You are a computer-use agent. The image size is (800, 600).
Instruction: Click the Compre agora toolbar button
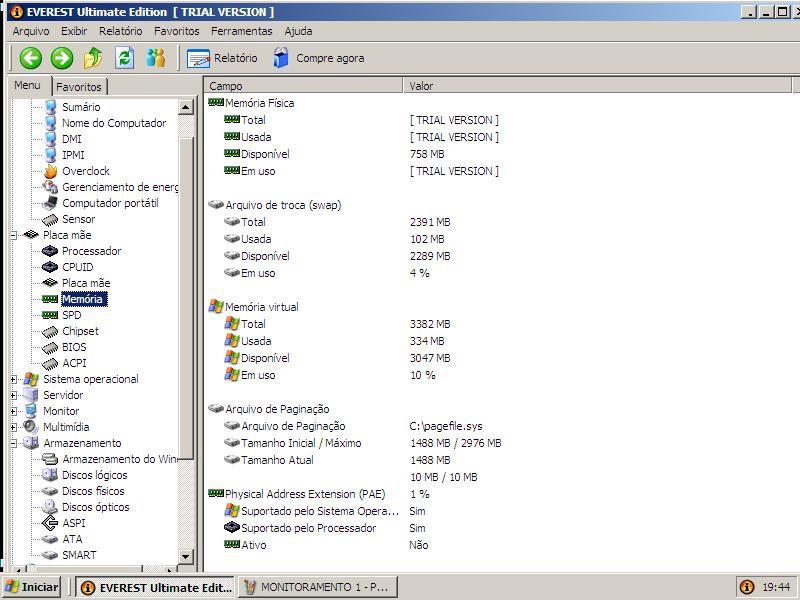tap(318, 58)
